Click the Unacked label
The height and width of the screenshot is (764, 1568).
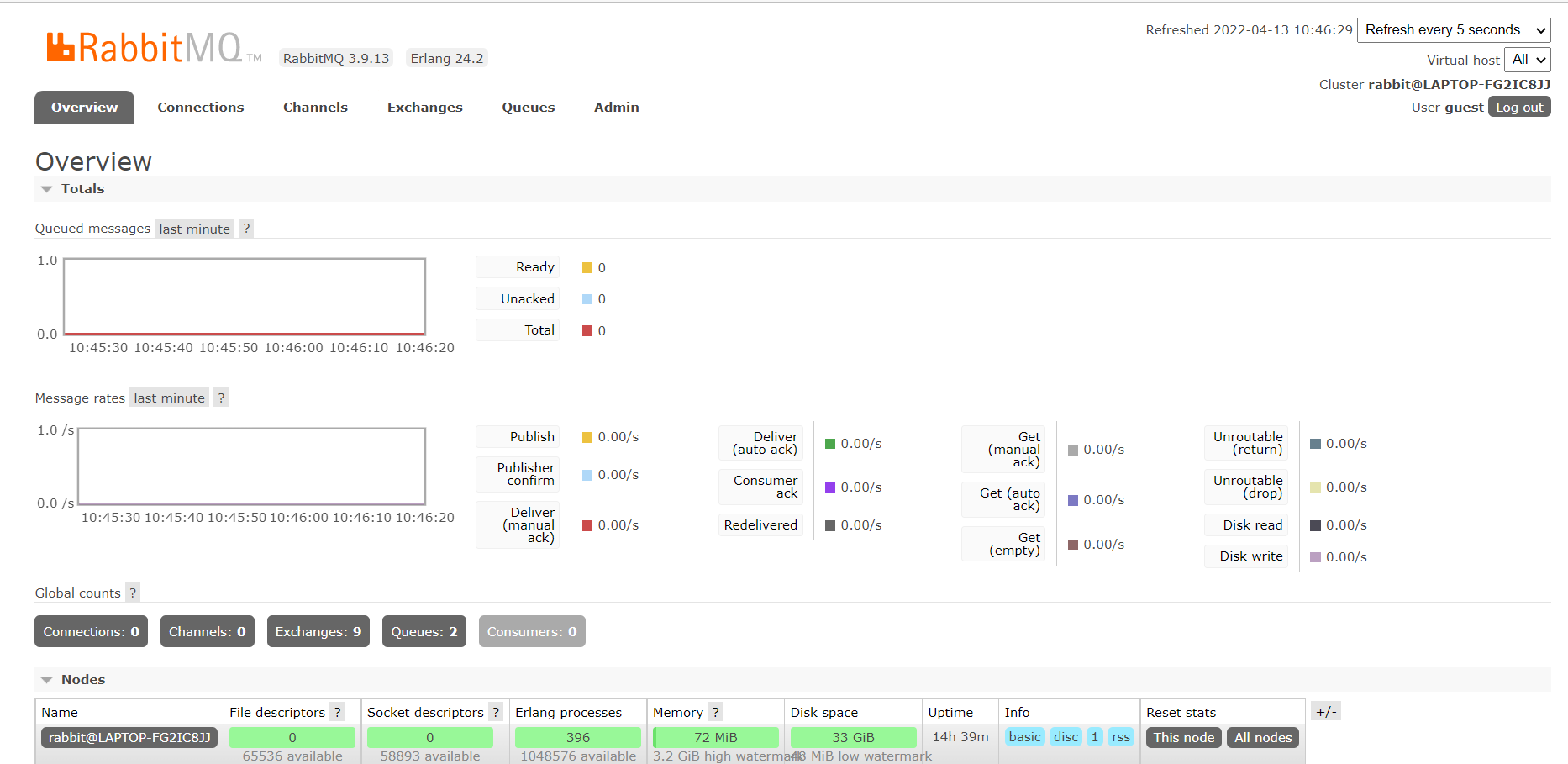(518, 299)
